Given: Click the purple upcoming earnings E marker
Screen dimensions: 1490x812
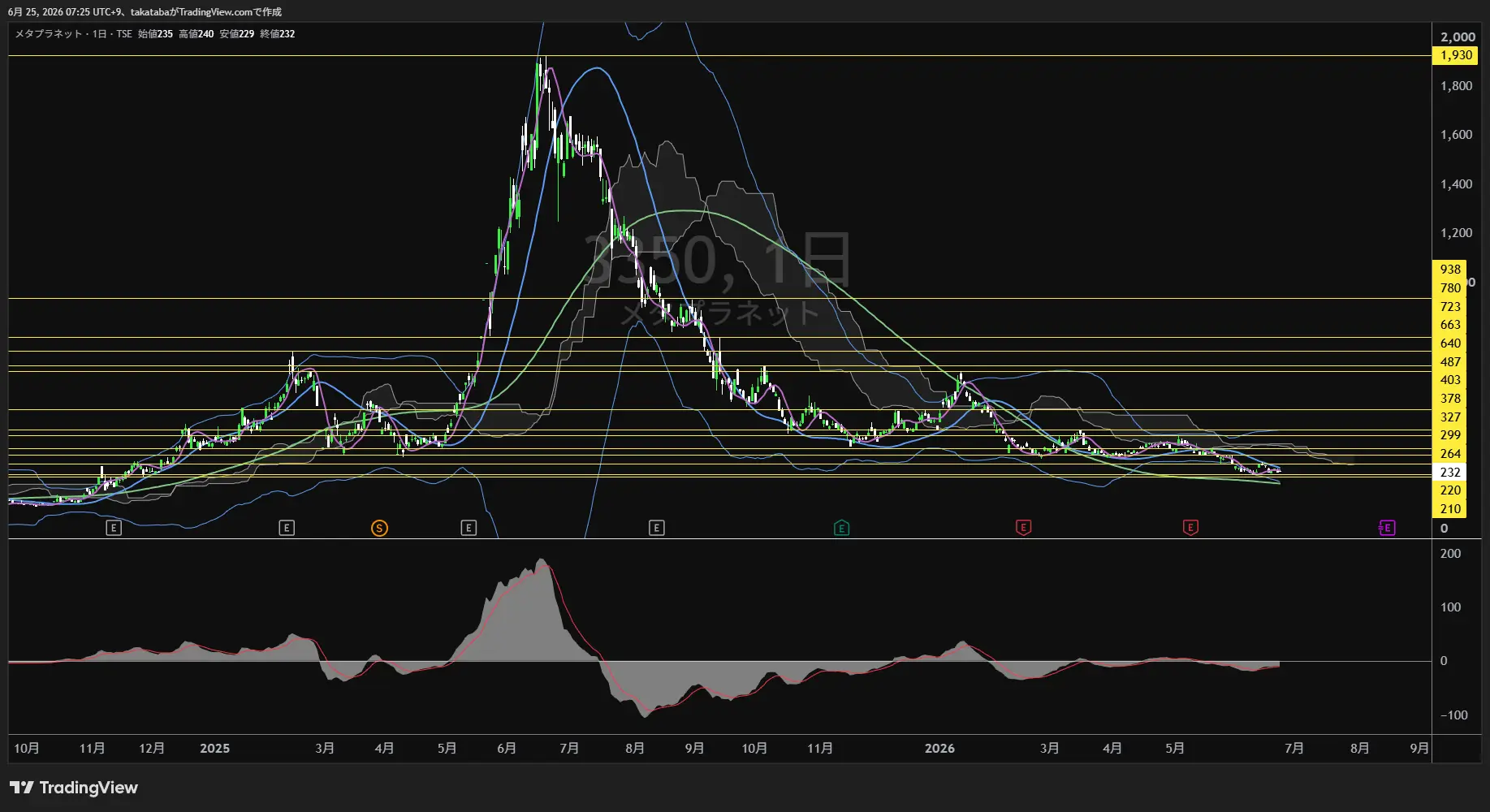Looking at the screenshot, I should (1387, 529).
